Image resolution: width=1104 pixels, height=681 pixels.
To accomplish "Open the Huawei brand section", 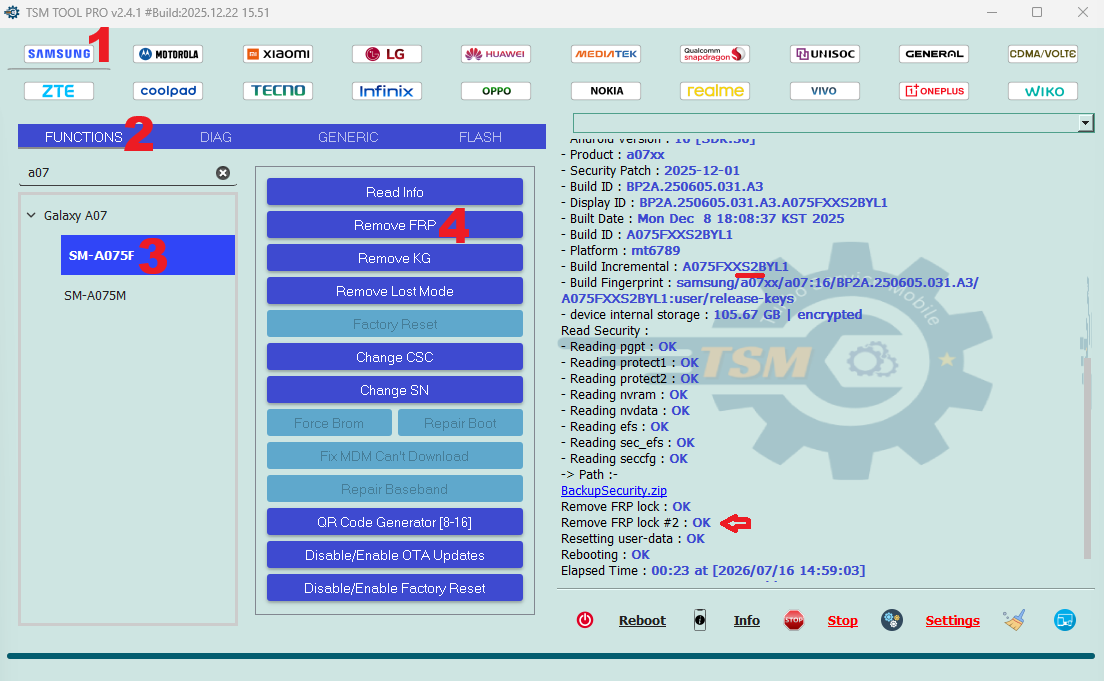I will click(496, 54).
